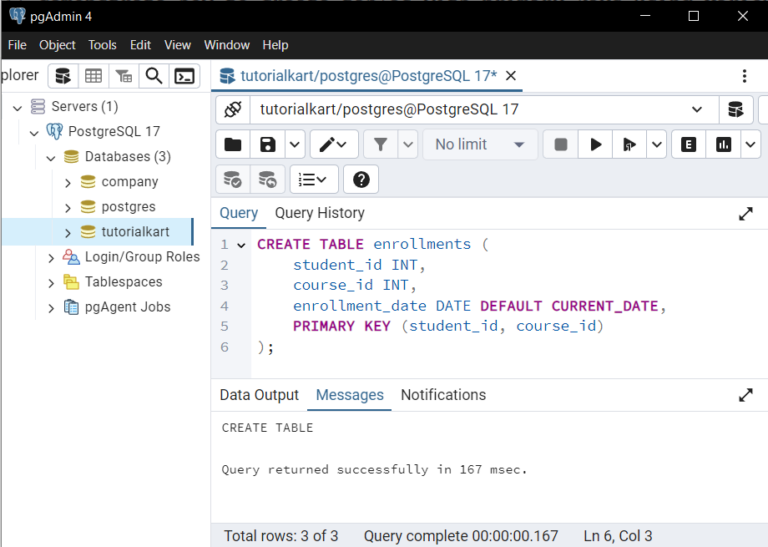
Task: Click the 'Ln 6, Col 3' status text
Action: coord(618,536)
